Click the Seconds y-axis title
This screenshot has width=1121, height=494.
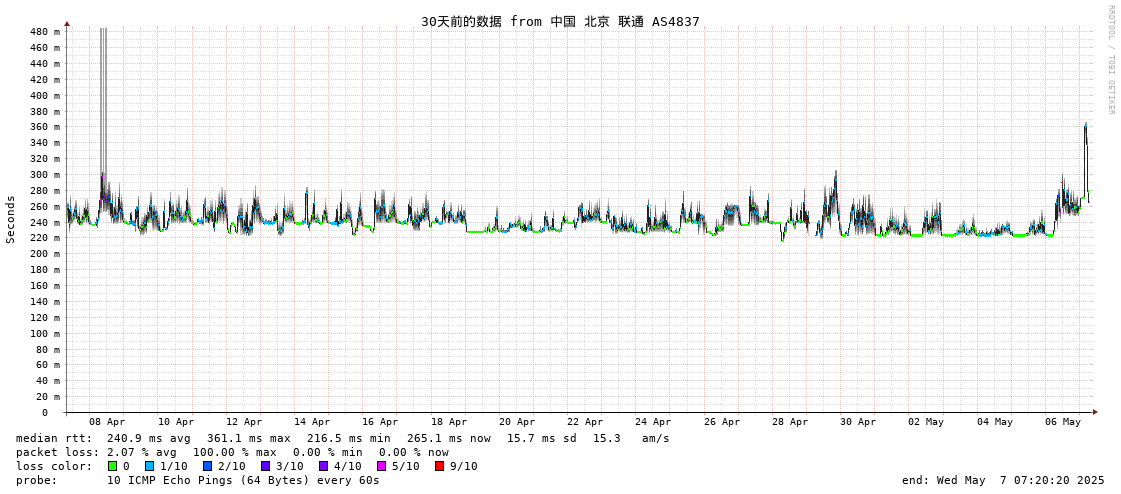coord(11,219)
